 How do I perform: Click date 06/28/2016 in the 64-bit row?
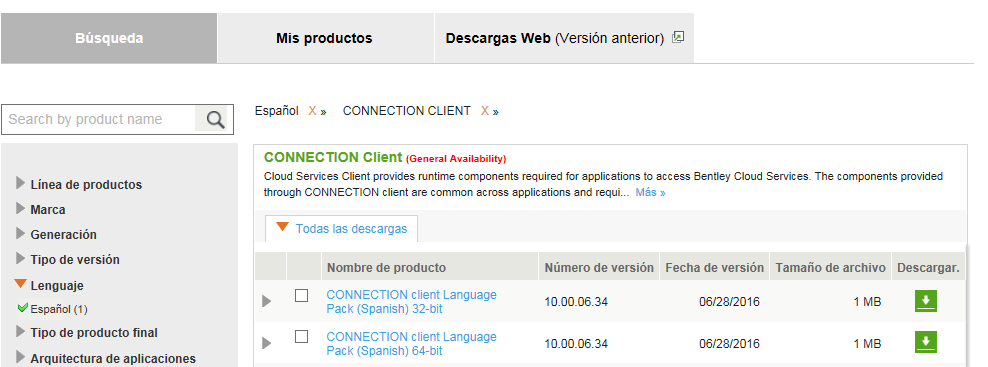(x=729, y=343)
